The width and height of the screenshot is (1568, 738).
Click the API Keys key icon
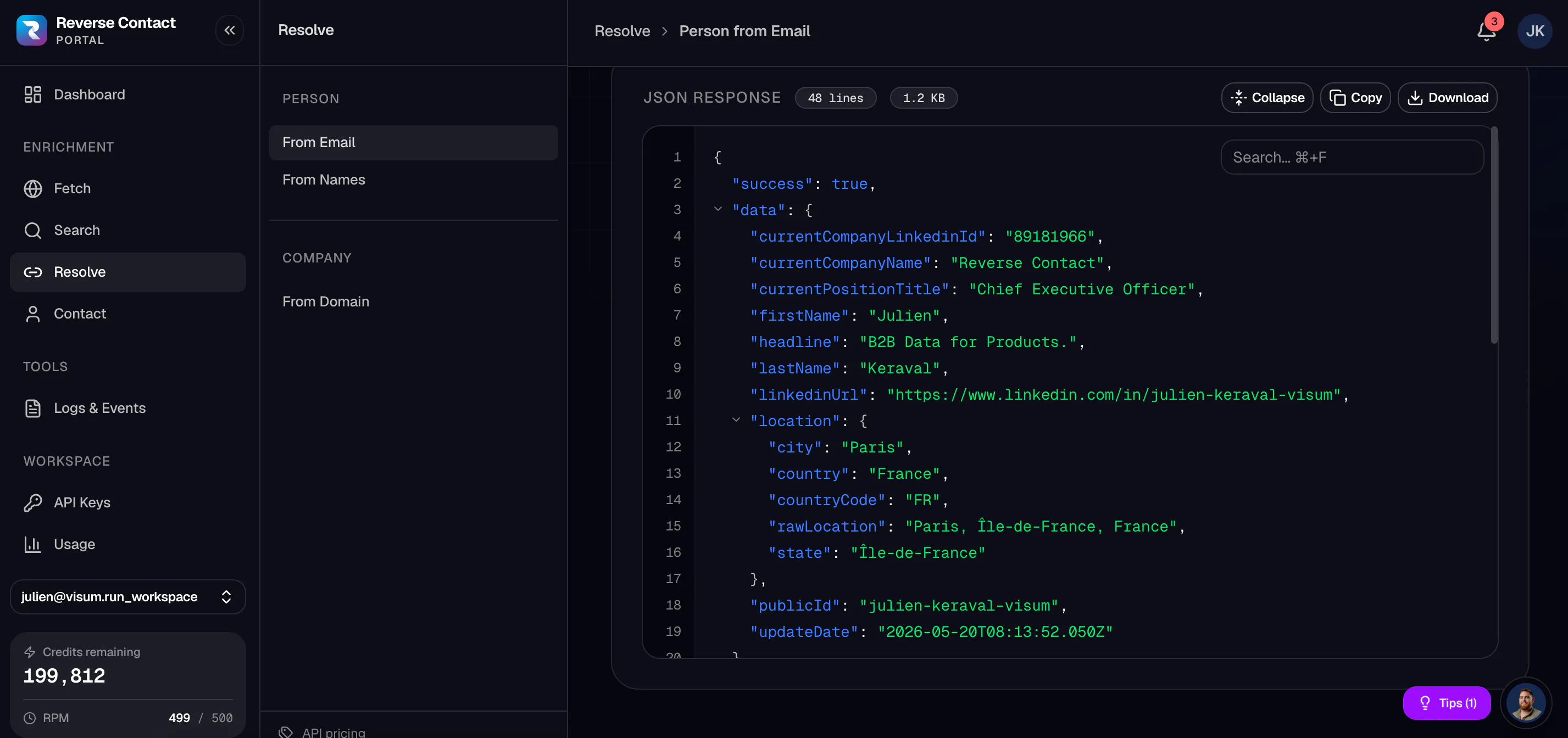pos(33,502)
